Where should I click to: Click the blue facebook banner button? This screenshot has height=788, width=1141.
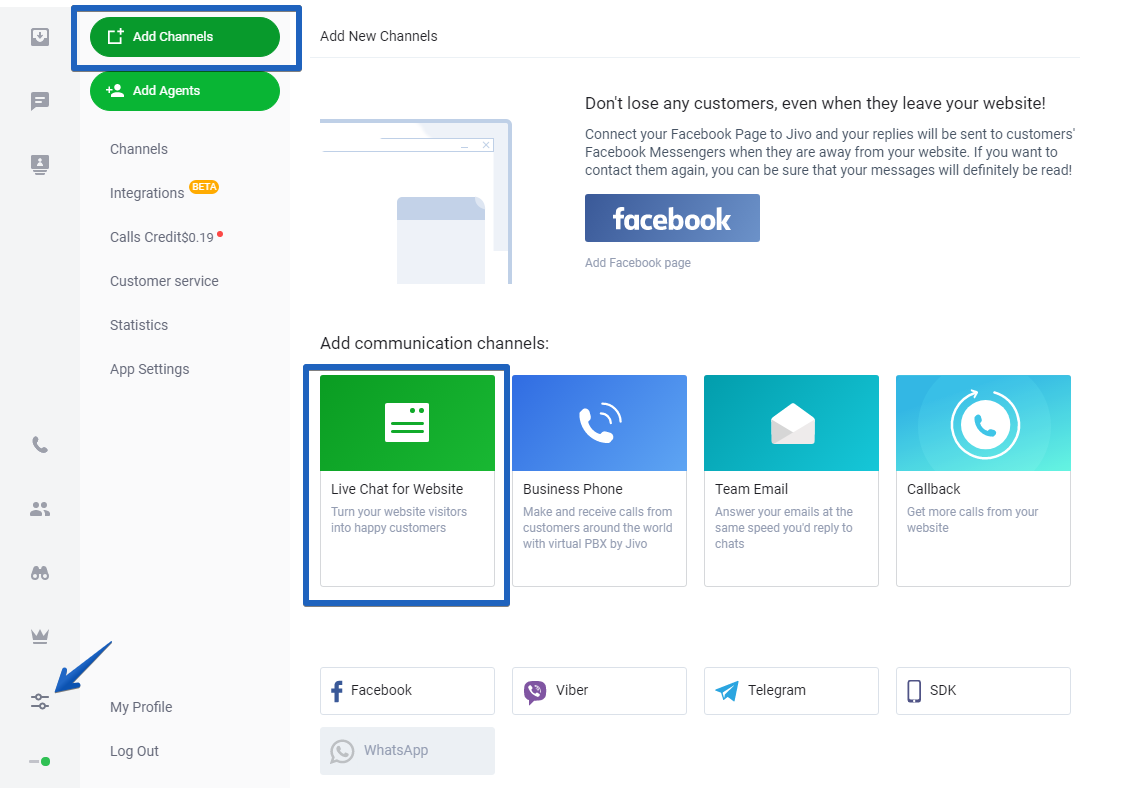coord(672,218)
